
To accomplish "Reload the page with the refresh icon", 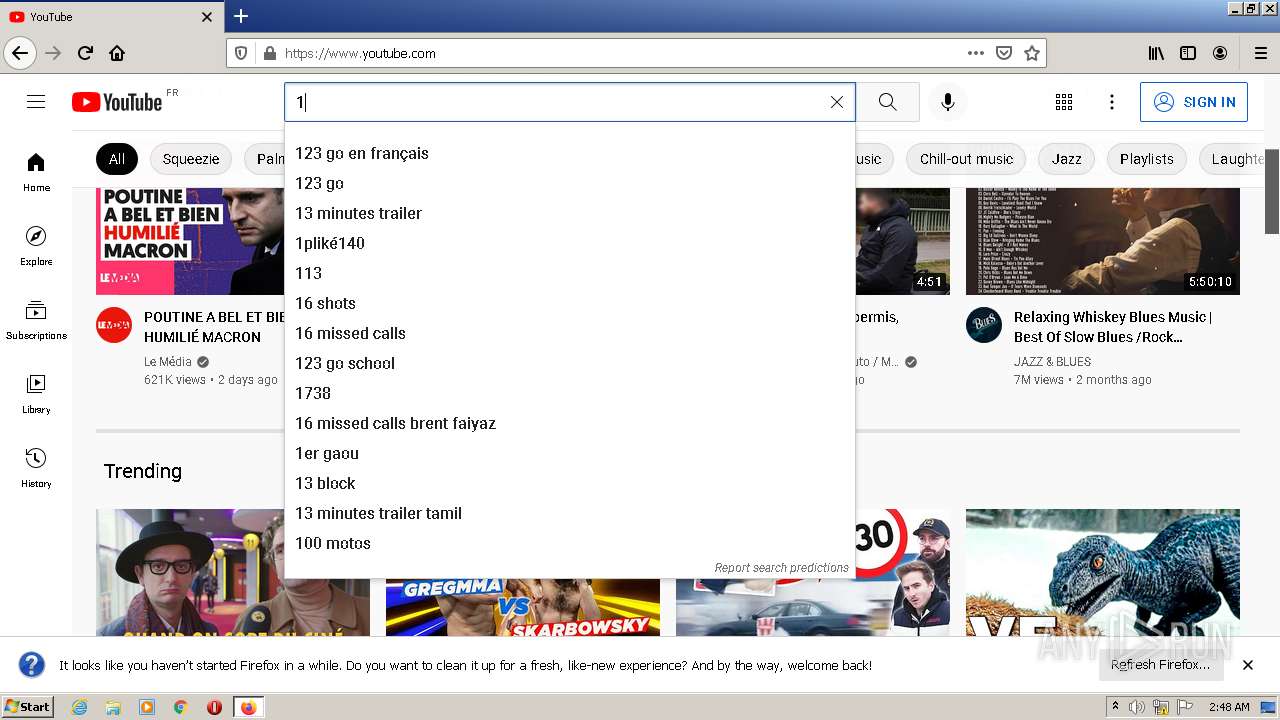I will click(x=86, y=53).
